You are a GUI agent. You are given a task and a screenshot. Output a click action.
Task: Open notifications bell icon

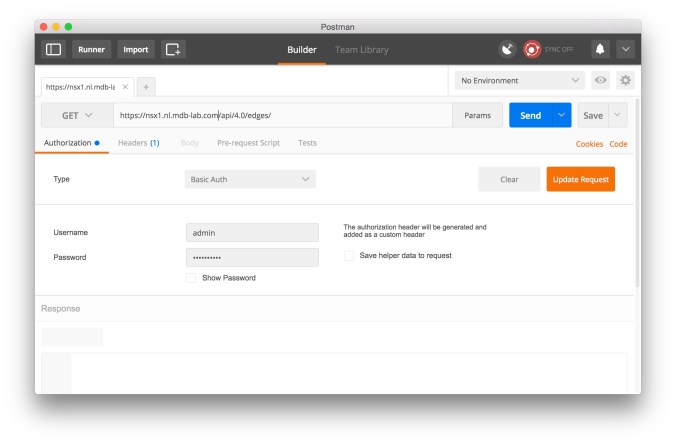(x=600, y=49)
